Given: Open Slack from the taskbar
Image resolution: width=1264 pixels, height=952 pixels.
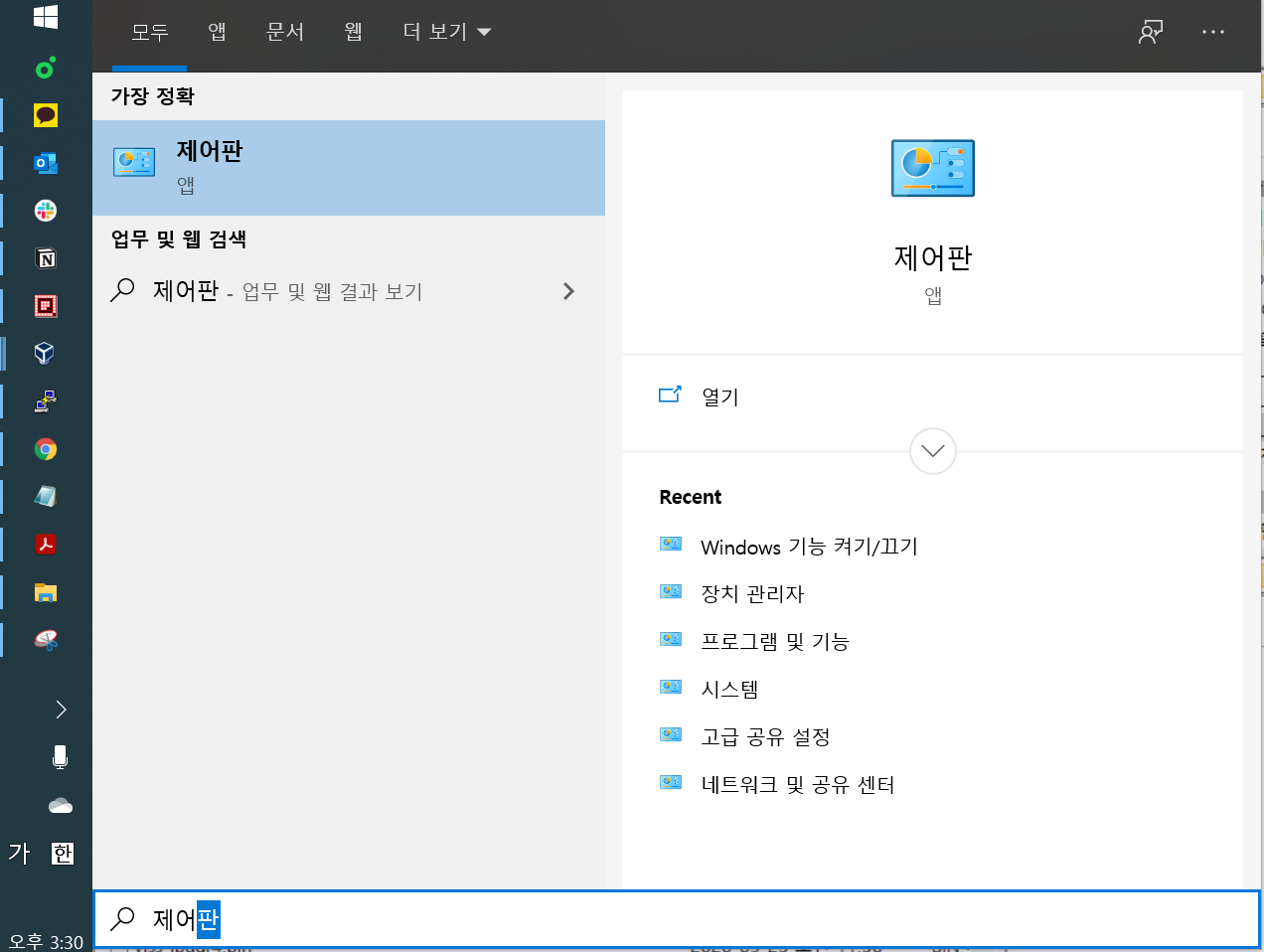Looking at the screenshot, I should coord(46,211).
